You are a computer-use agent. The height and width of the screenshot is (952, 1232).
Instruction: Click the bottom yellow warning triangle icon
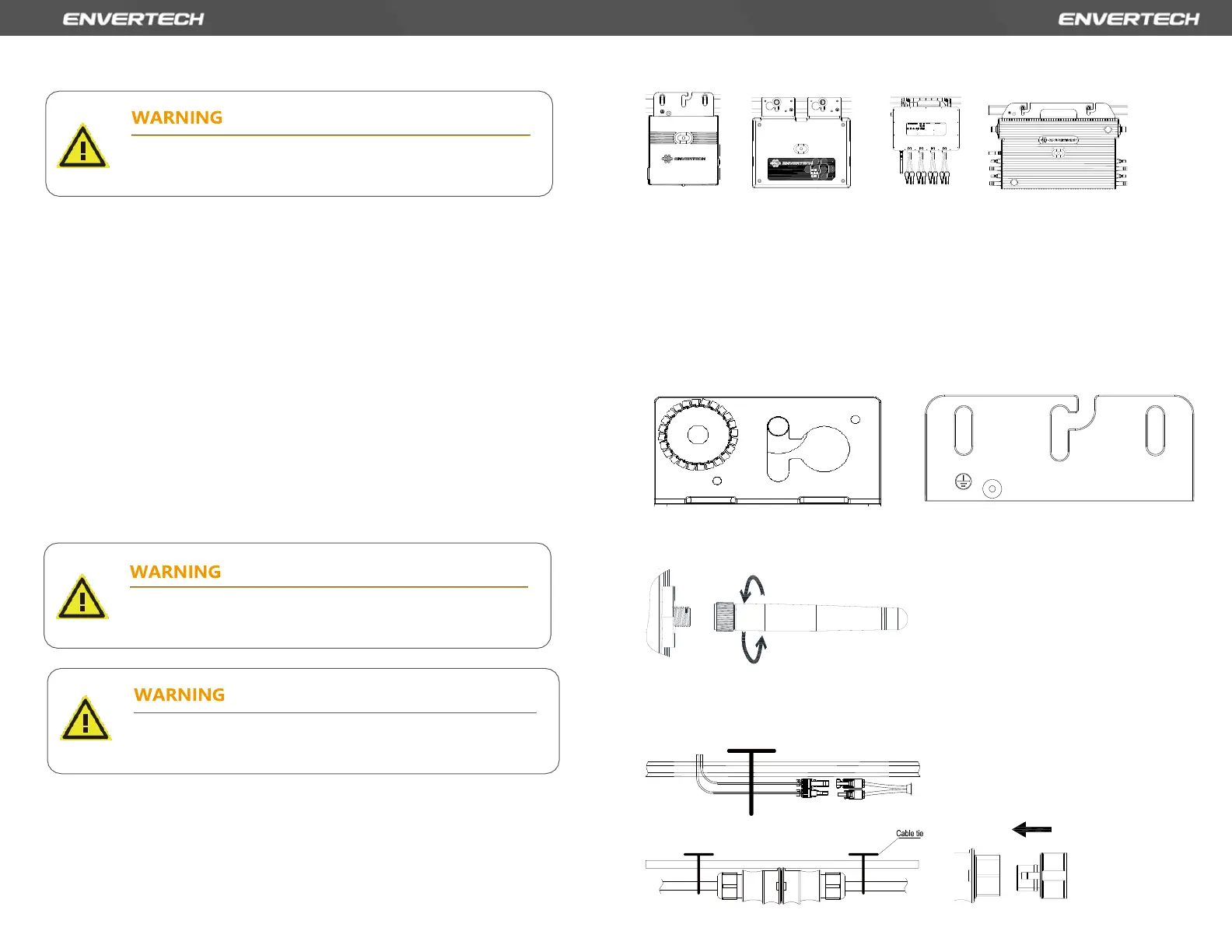coord(86,719)
